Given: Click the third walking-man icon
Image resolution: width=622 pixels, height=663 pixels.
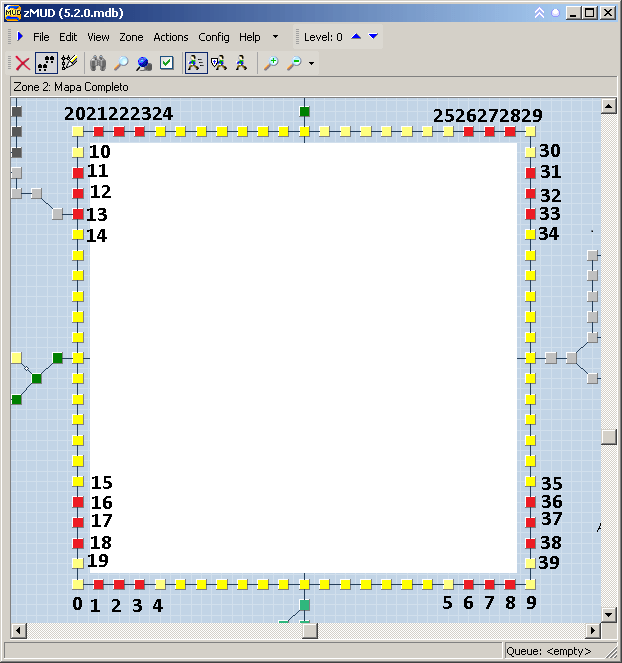Looking at the screenshot, I should [x=241, y=63].
